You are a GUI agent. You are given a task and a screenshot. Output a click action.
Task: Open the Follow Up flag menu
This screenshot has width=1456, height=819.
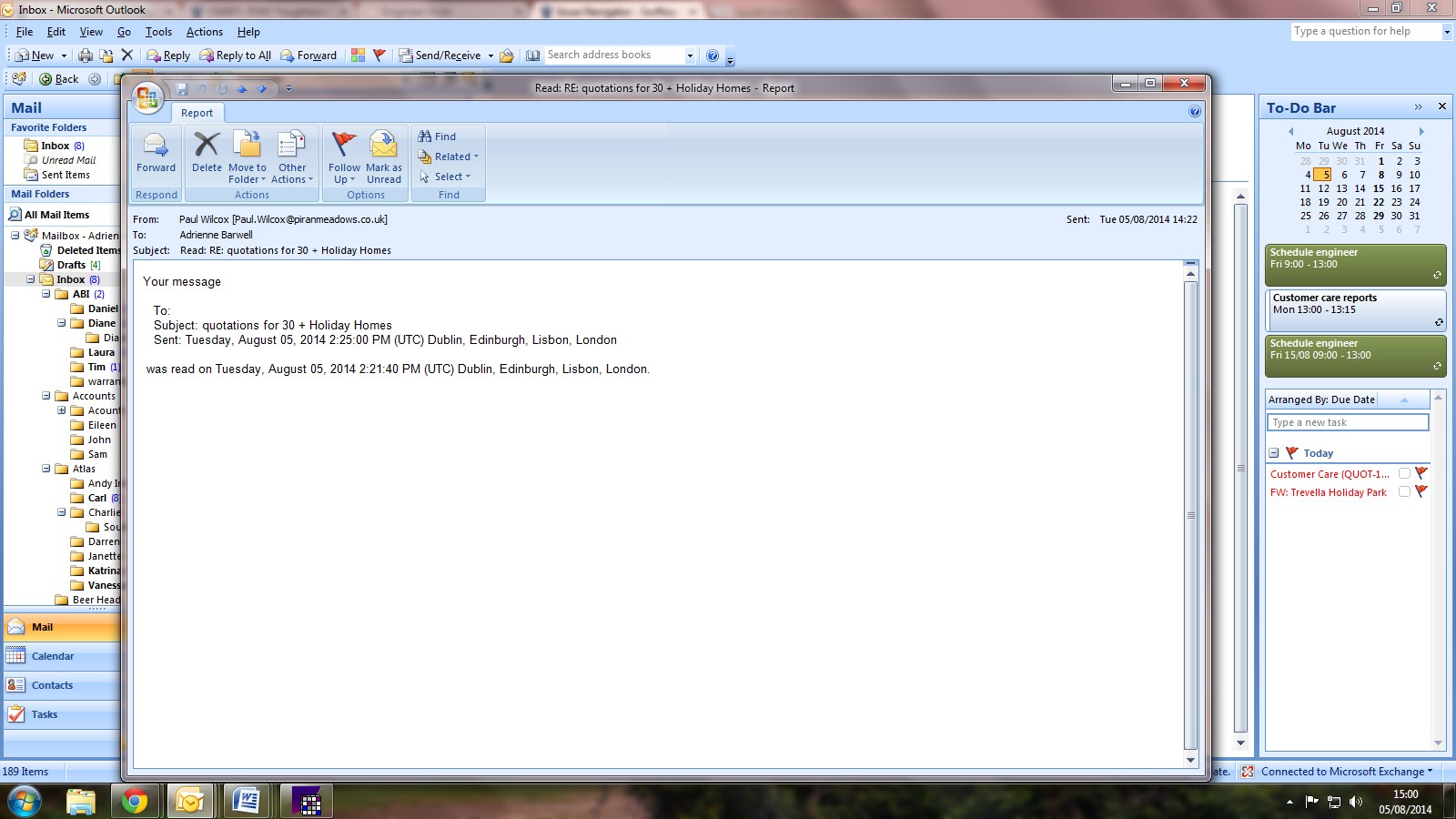(x=344, y=157)
